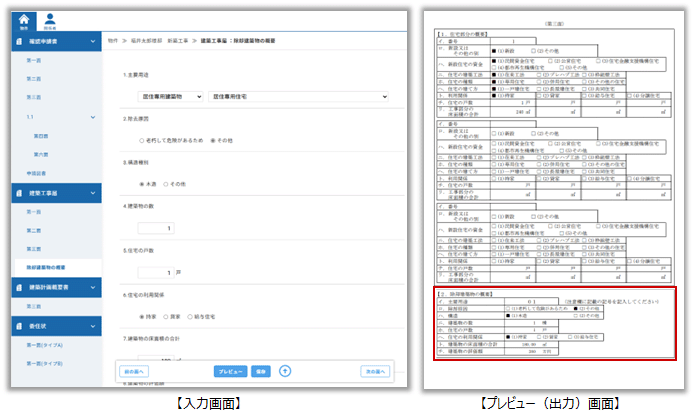Viewport: 694px width, 419px height.
Task: Click the 確認申請書 document icon
Action: pyautogui.click(x=19, y=41)
